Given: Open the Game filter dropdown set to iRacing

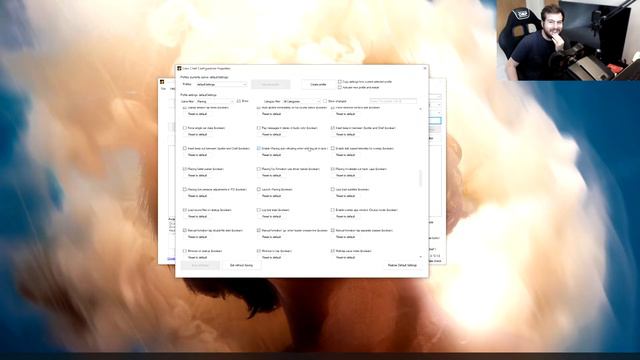Looking at the screenshot, I should (x=215, y=101).
